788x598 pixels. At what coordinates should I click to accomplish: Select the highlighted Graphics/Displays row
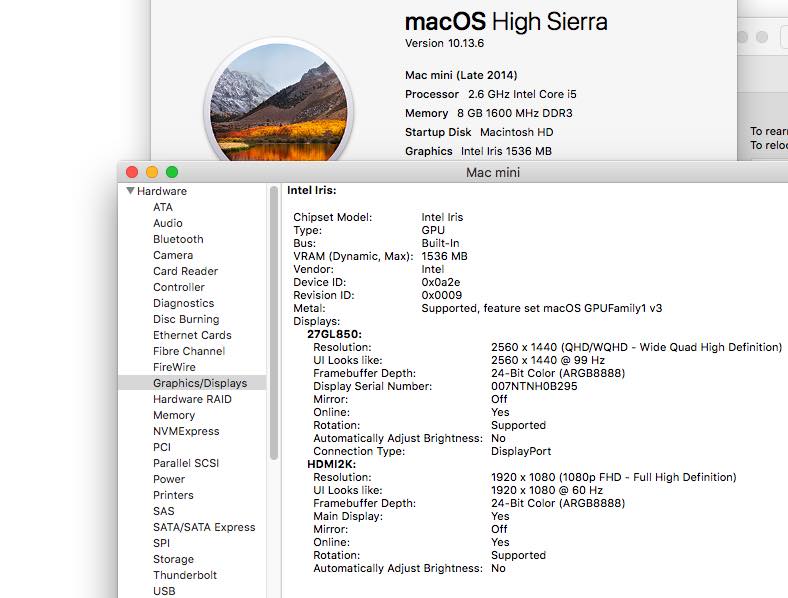(192, 383)
